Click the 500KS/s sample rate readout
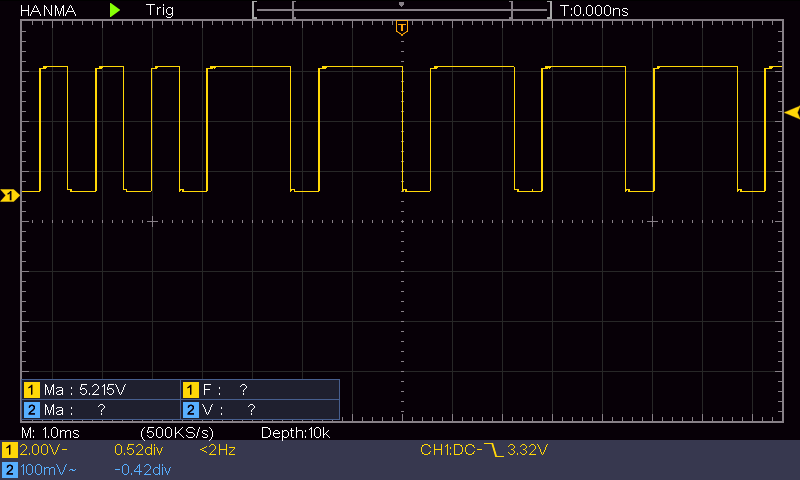The image size is (800, 480). click(x=178, y=433)
